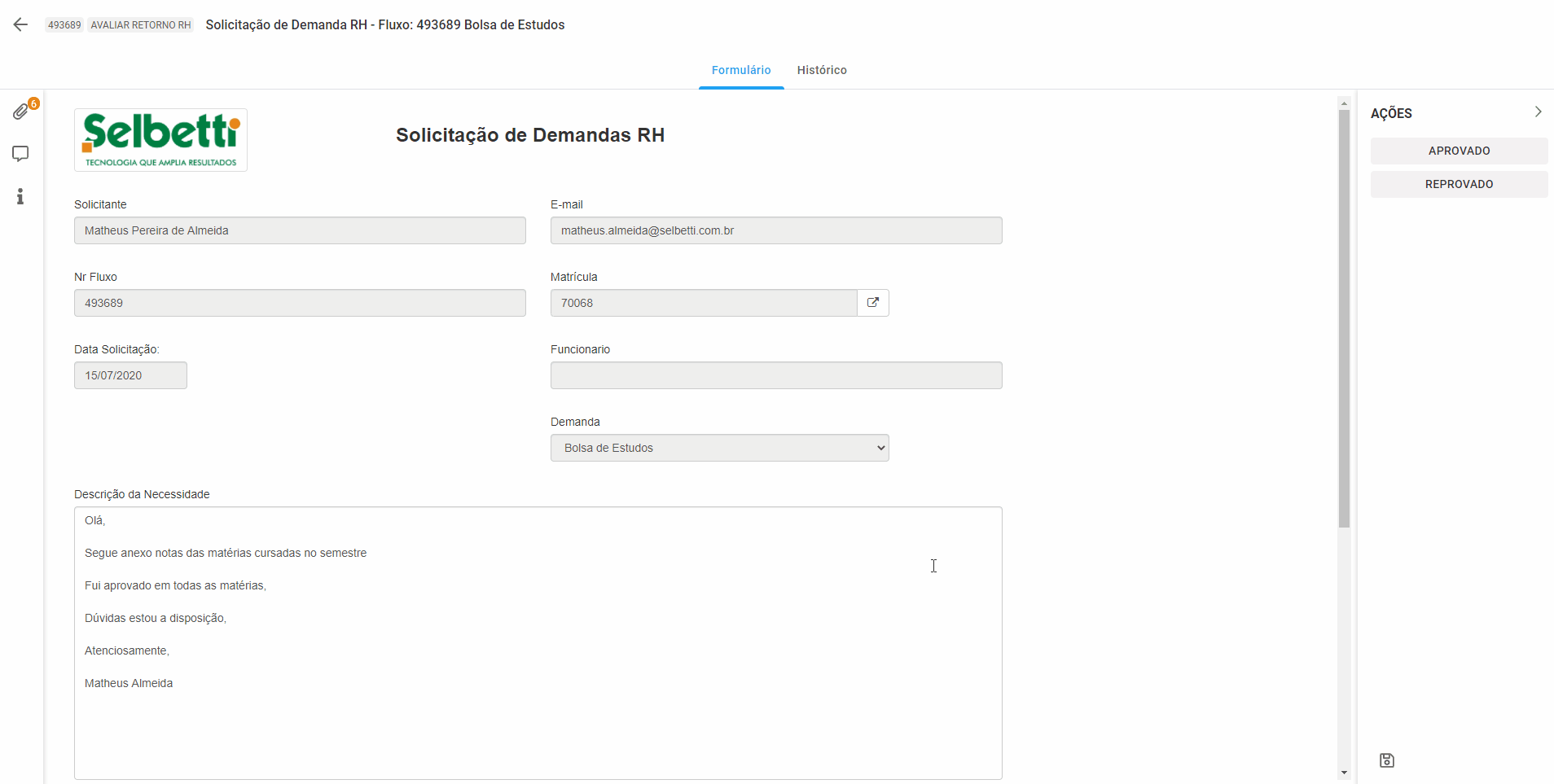Open the comments speech bubble icon
Screen dimensions: 1554x784
coord(20,154)
